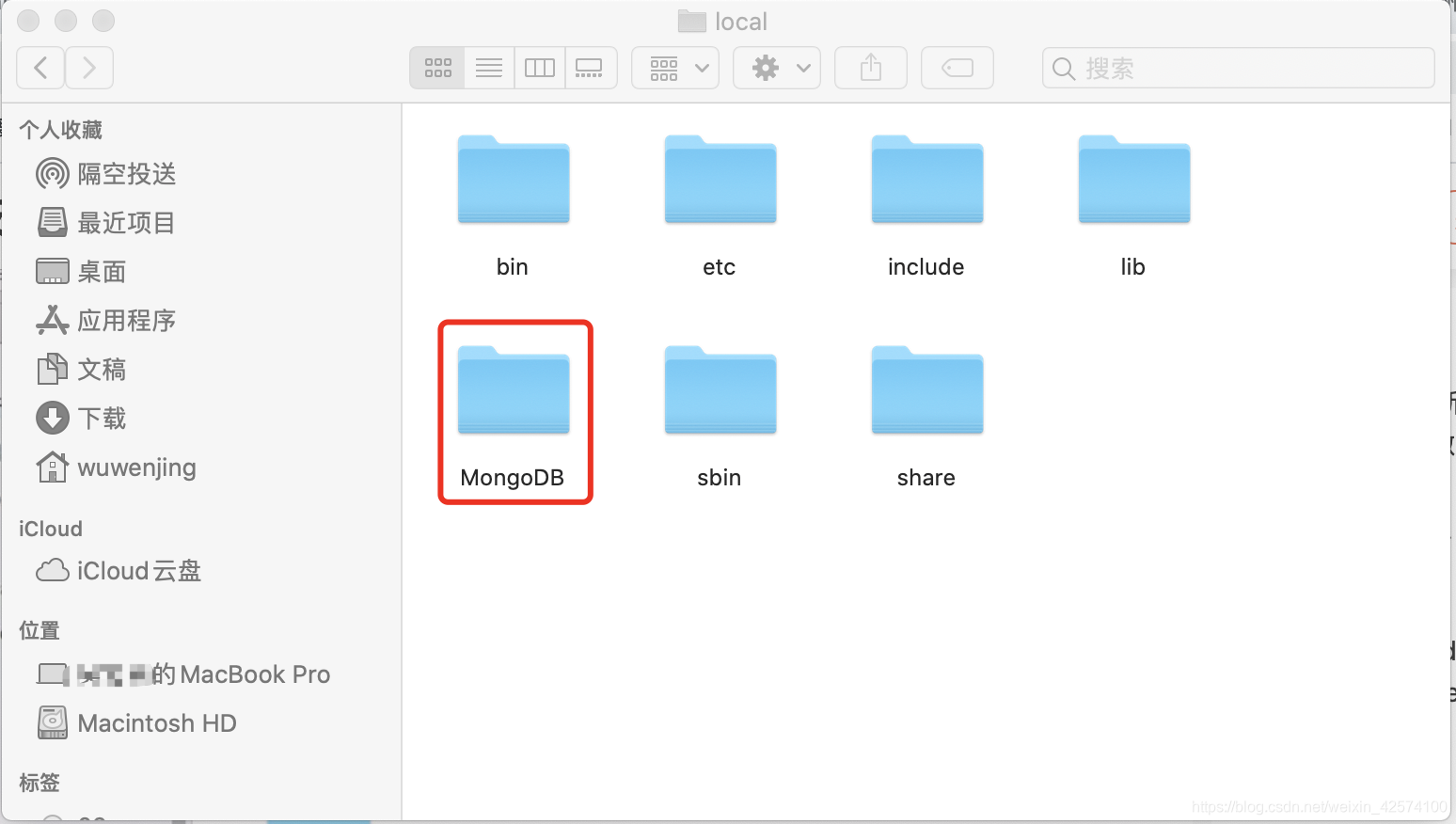Click the 'etc' folder name label
Viewport: 1456px width, 824px height.
coord(720,267)
